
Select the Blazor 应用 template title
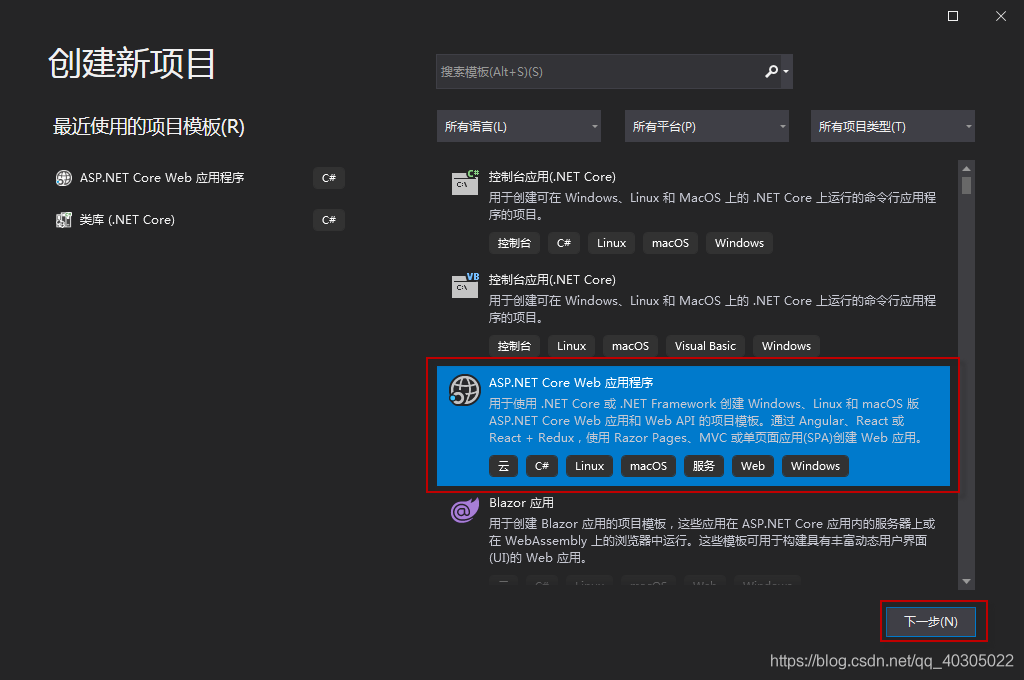[521, 502]
